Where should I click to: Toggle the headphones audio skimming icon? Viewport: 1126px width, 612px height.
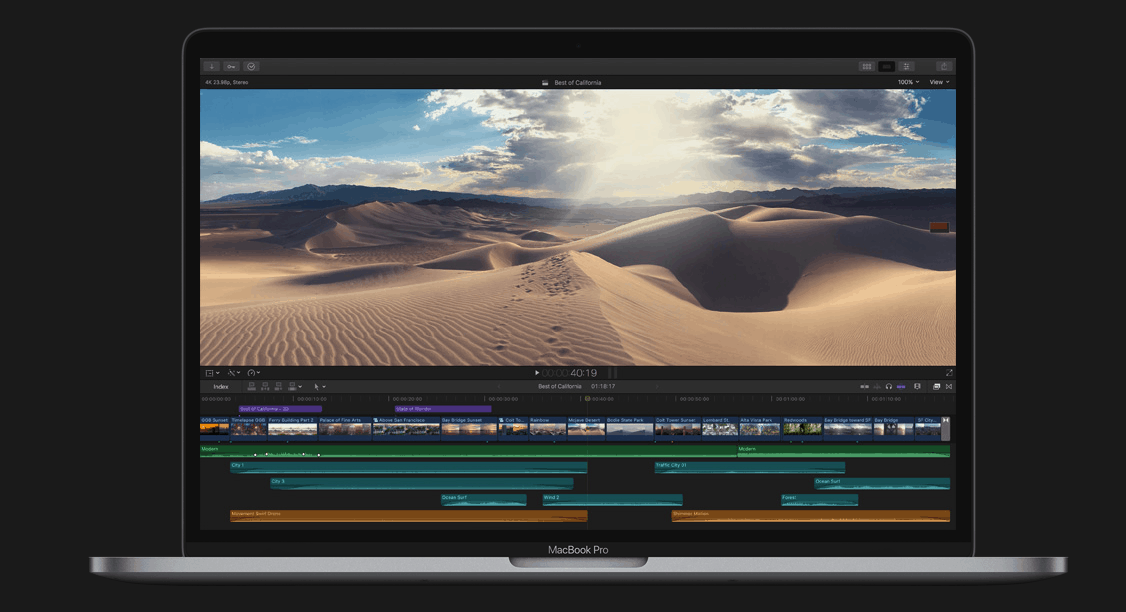pyautogui.click(x=888, y=386)
